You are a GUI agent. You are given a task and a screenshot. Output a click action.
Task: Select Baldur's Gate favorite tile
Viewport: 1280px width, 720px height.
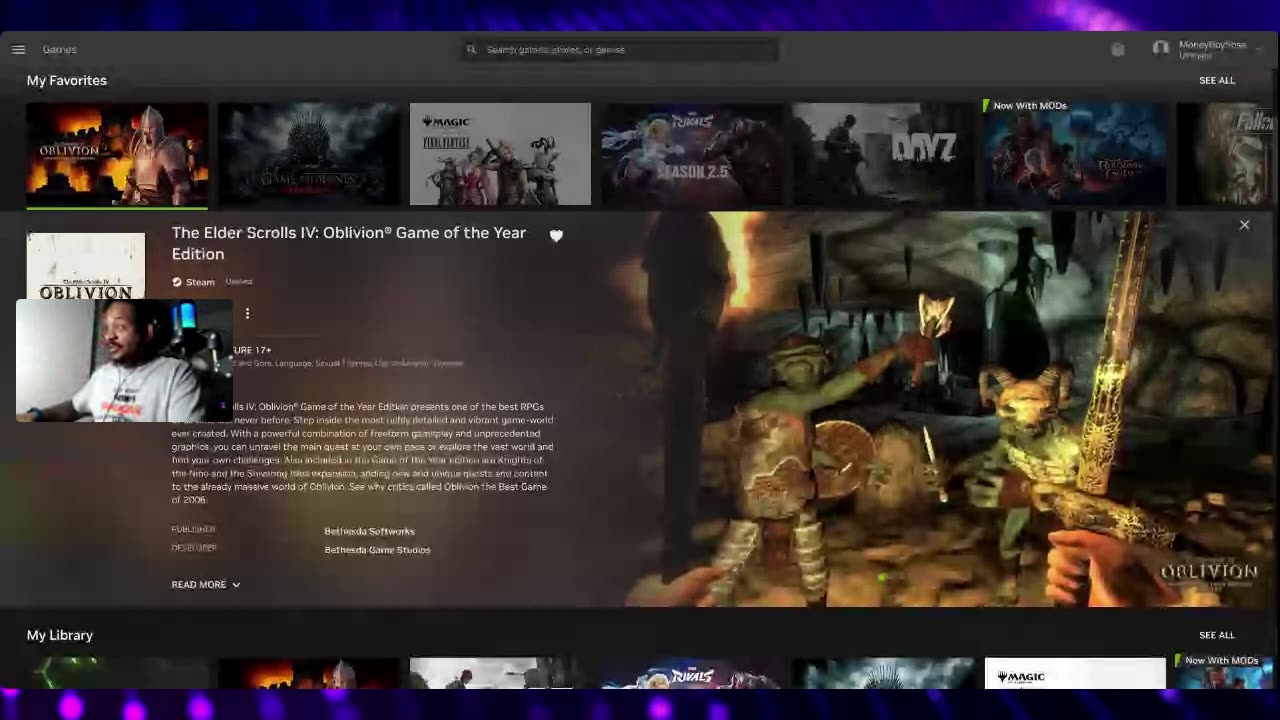click(1075, 154)
